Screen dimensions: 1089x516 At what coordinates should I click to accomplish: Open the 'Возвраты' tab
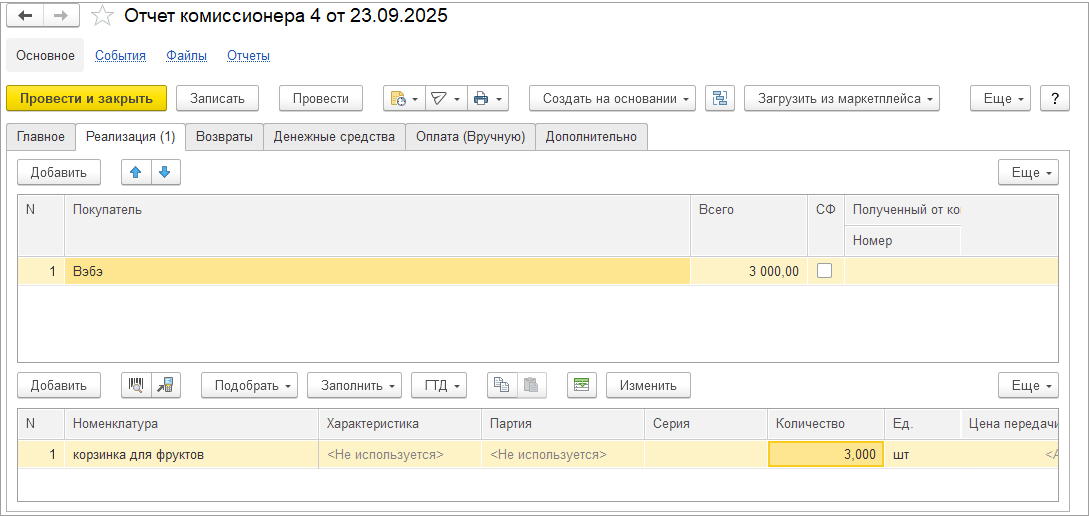click(224, 137)
